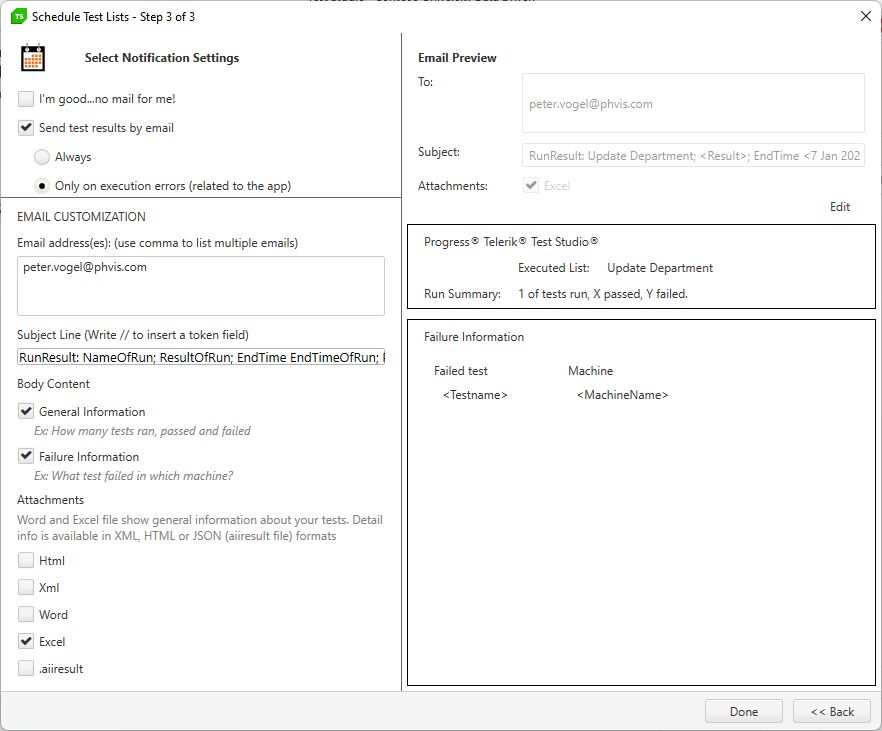Click the Test Studio logo in title bar
882x731 pixels.
click(18, 16)
